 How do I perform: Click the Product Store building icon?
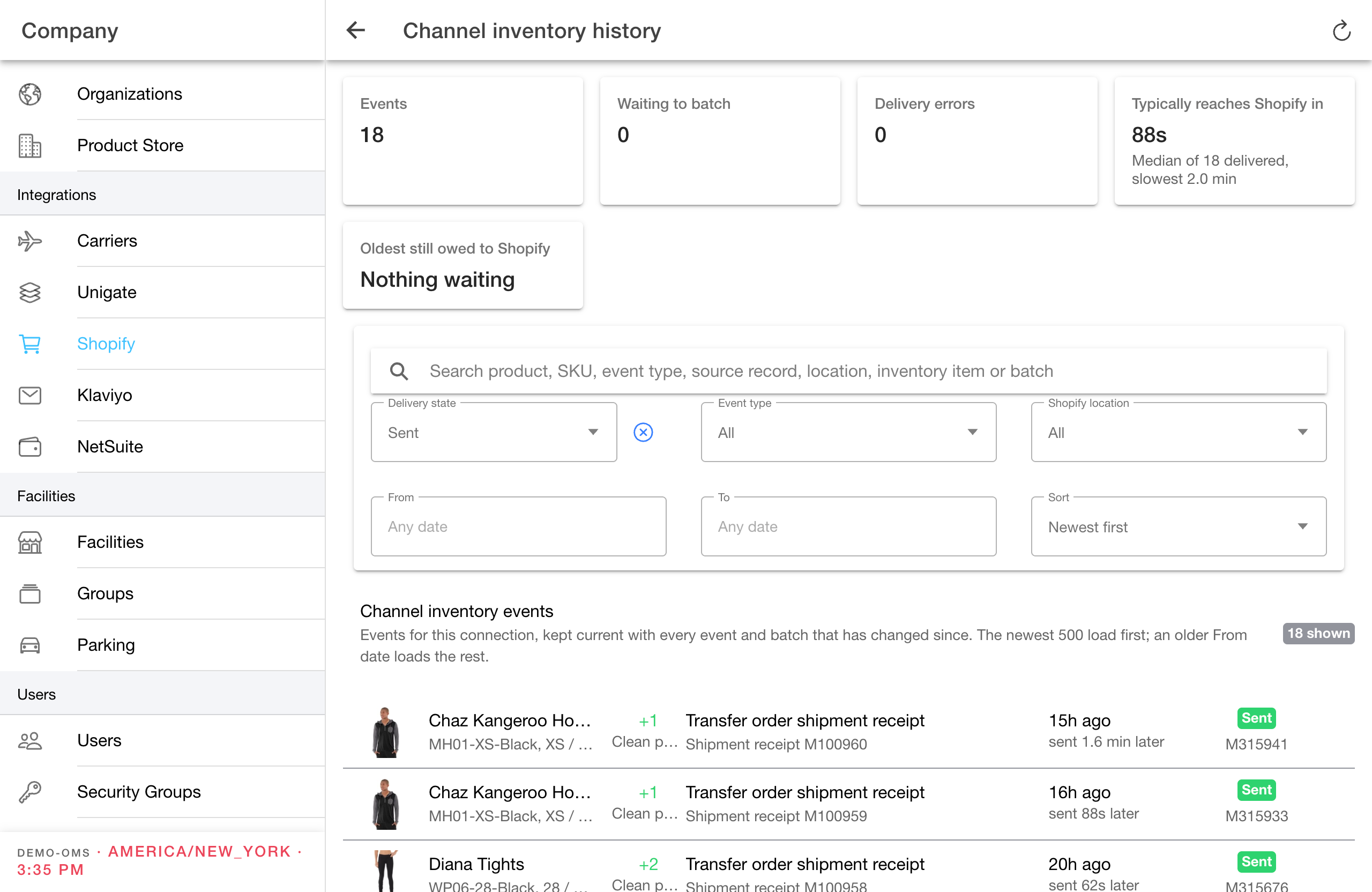[x=30, y=145]
